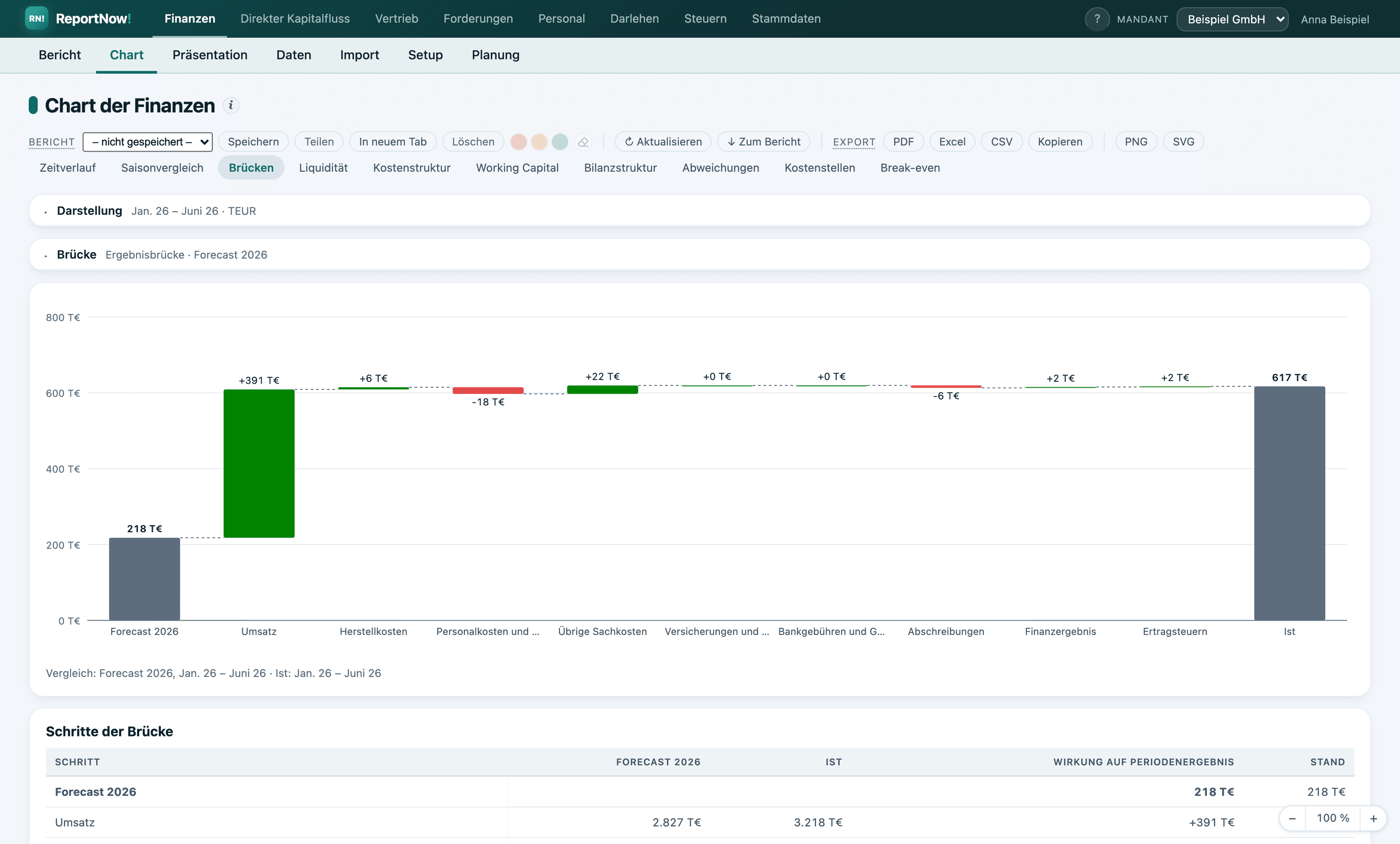Click the Aktualisieren refresh button
The image size is (1400, 844).
coord(662,142)
